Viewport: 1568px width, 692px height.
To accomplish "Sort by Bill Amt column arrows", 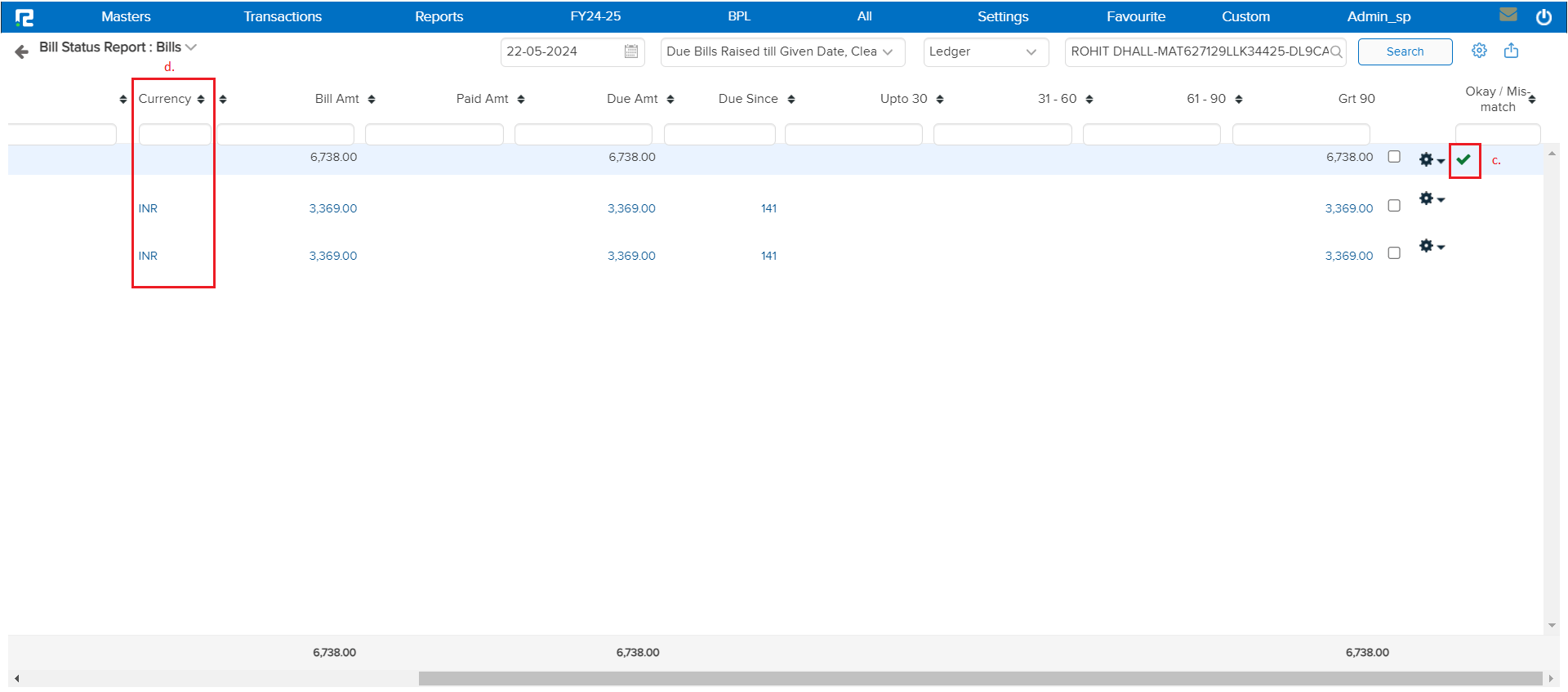I will [x=372, y=100].
